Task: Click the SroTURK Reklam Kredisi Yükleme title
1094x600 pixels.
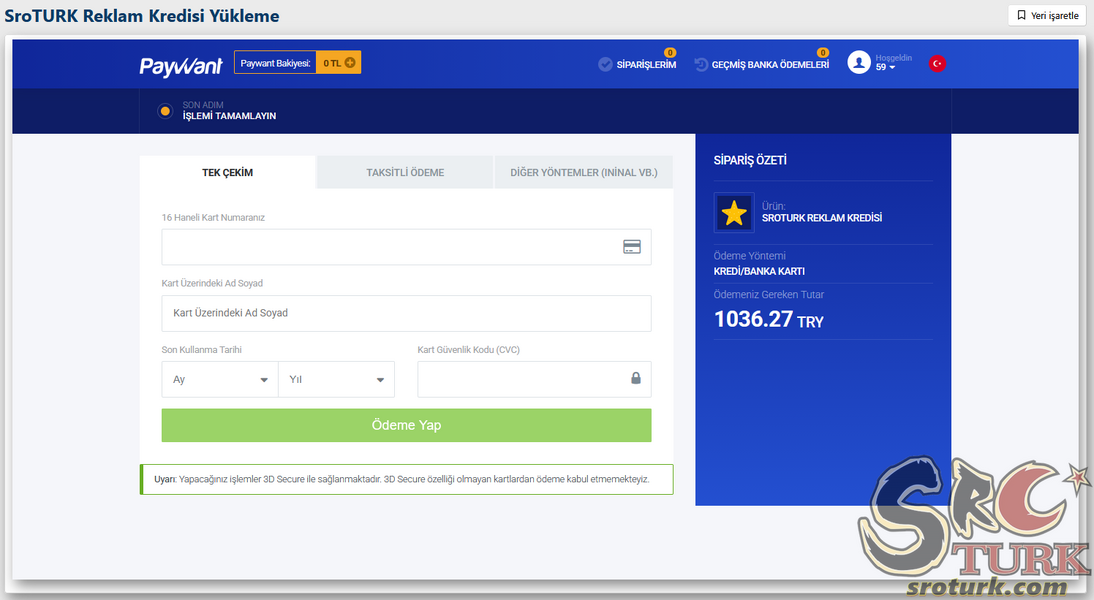Action: point(142,16)
